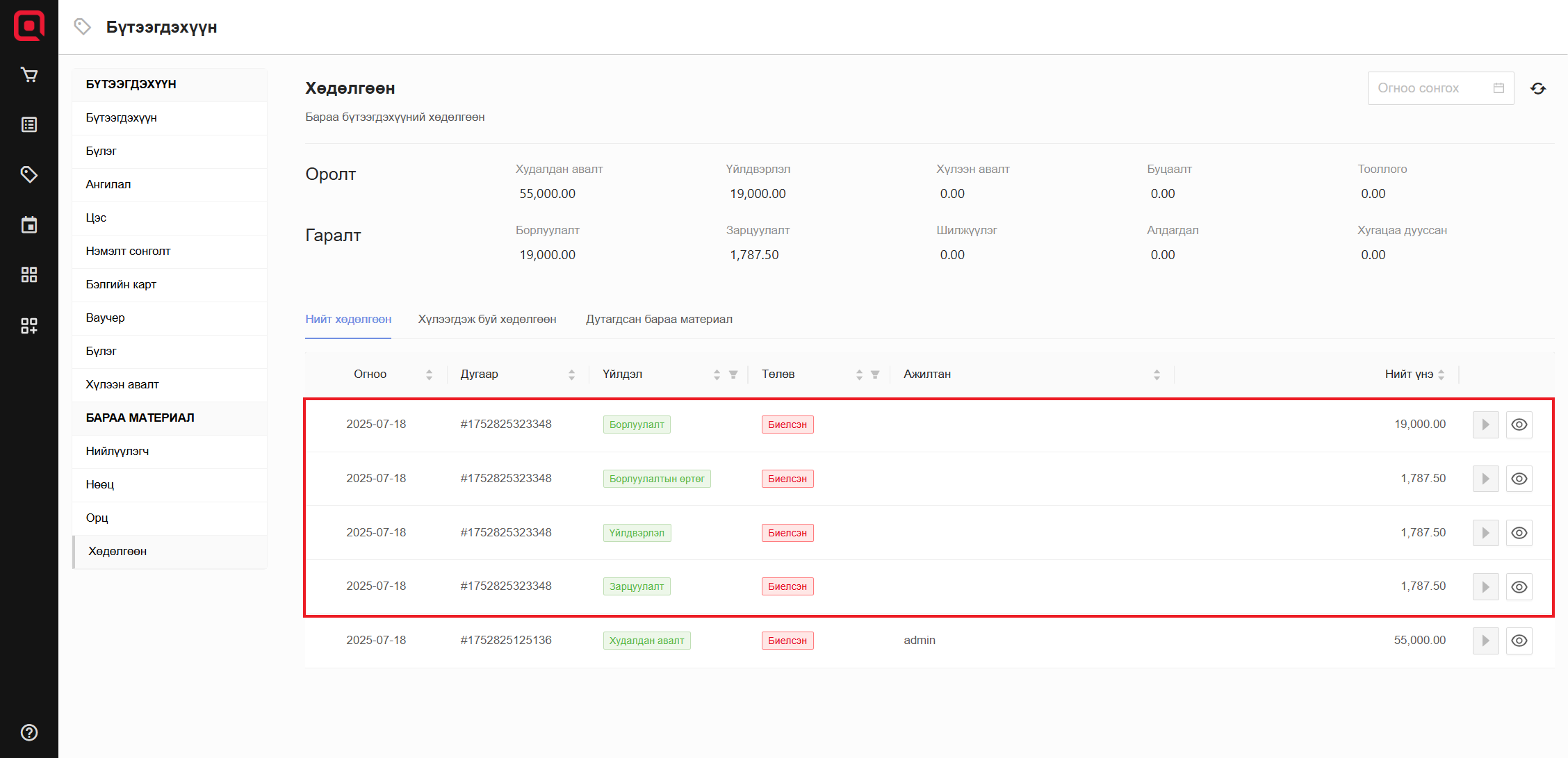
Task: View details of the Борлуулалт row
Action: 1519,425
